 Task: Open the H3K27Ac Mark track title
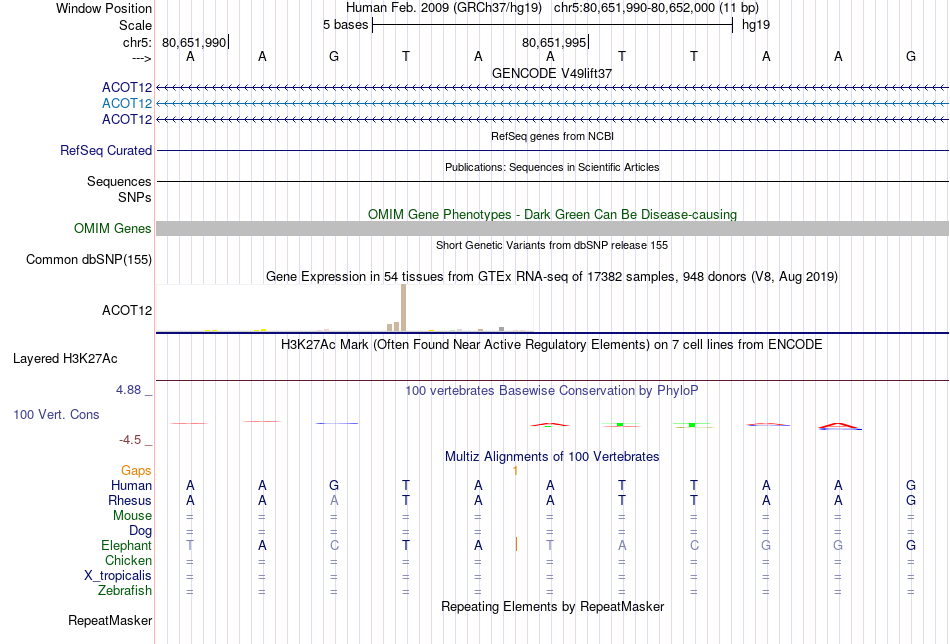552,345
